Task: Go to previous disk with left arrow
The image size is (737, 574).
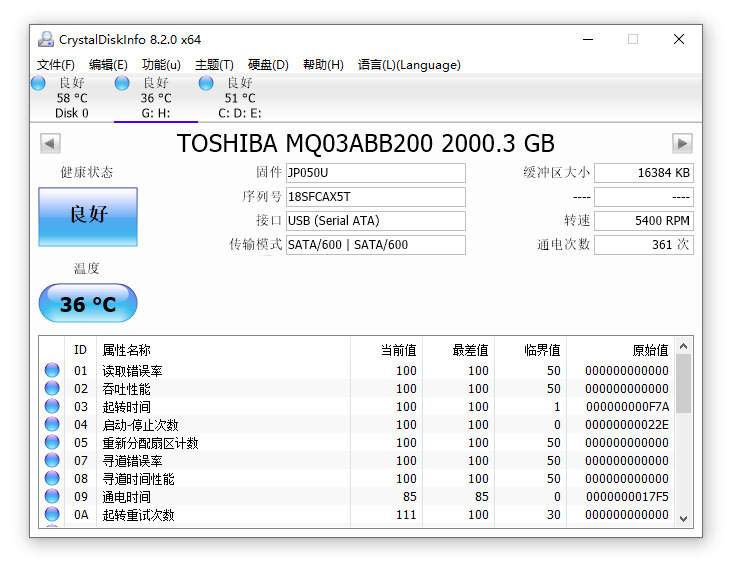Action: (49, 143)
